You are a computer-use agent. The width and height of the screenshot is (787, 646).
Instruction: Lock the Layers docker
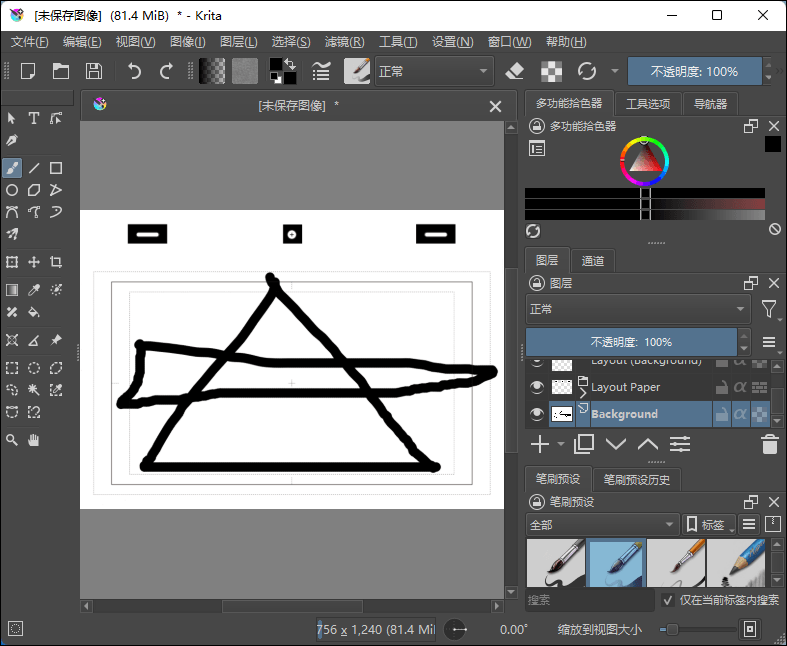tap(537, 283)
